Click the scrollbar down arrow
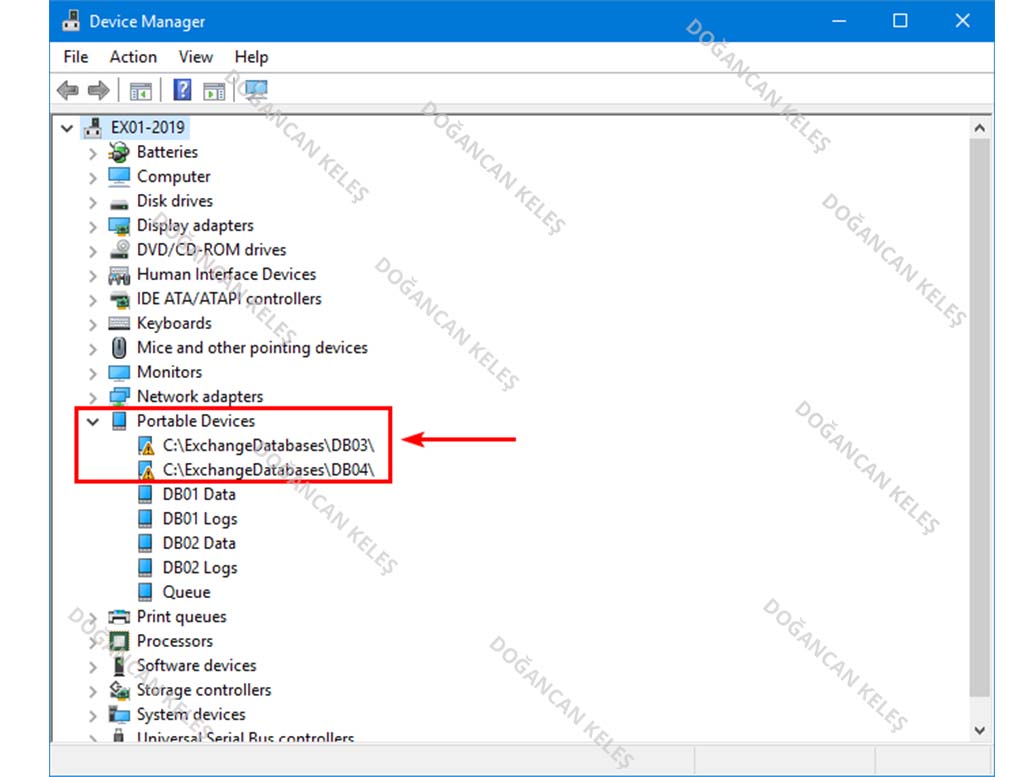Image resolution: width=1024 pixels, height=777 pixels. pos(979,730)
